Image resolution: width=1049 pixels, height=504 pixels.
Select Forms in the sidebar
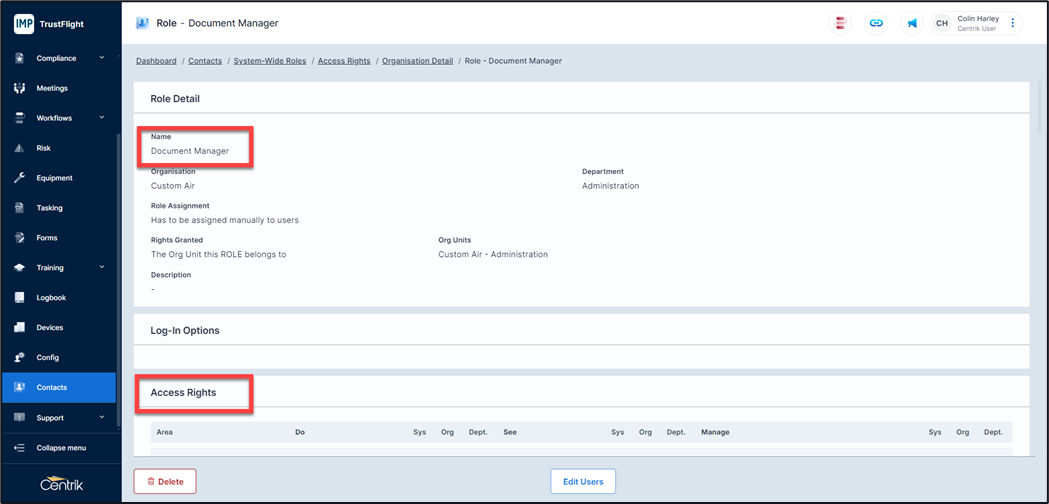tap(47, 238)
